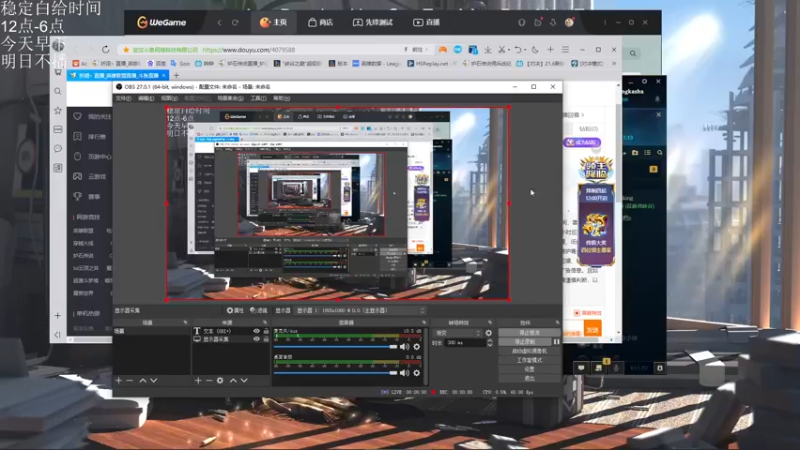Switch to WeGame 直播 tab
The width and height of the screenshot is (800, 450).
coord(426,22)
